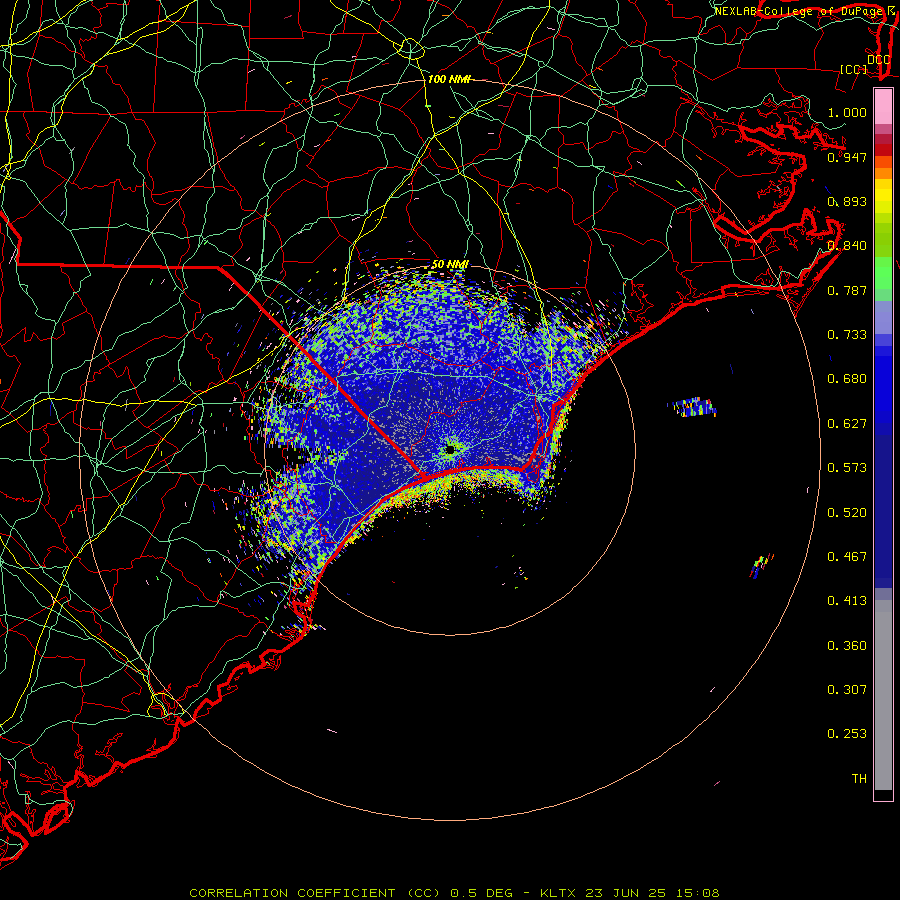This screenshot has width=900, height=900.
Task: Click the 0.787 scale value
Action: pyautogui.click(x=847, y=290)
